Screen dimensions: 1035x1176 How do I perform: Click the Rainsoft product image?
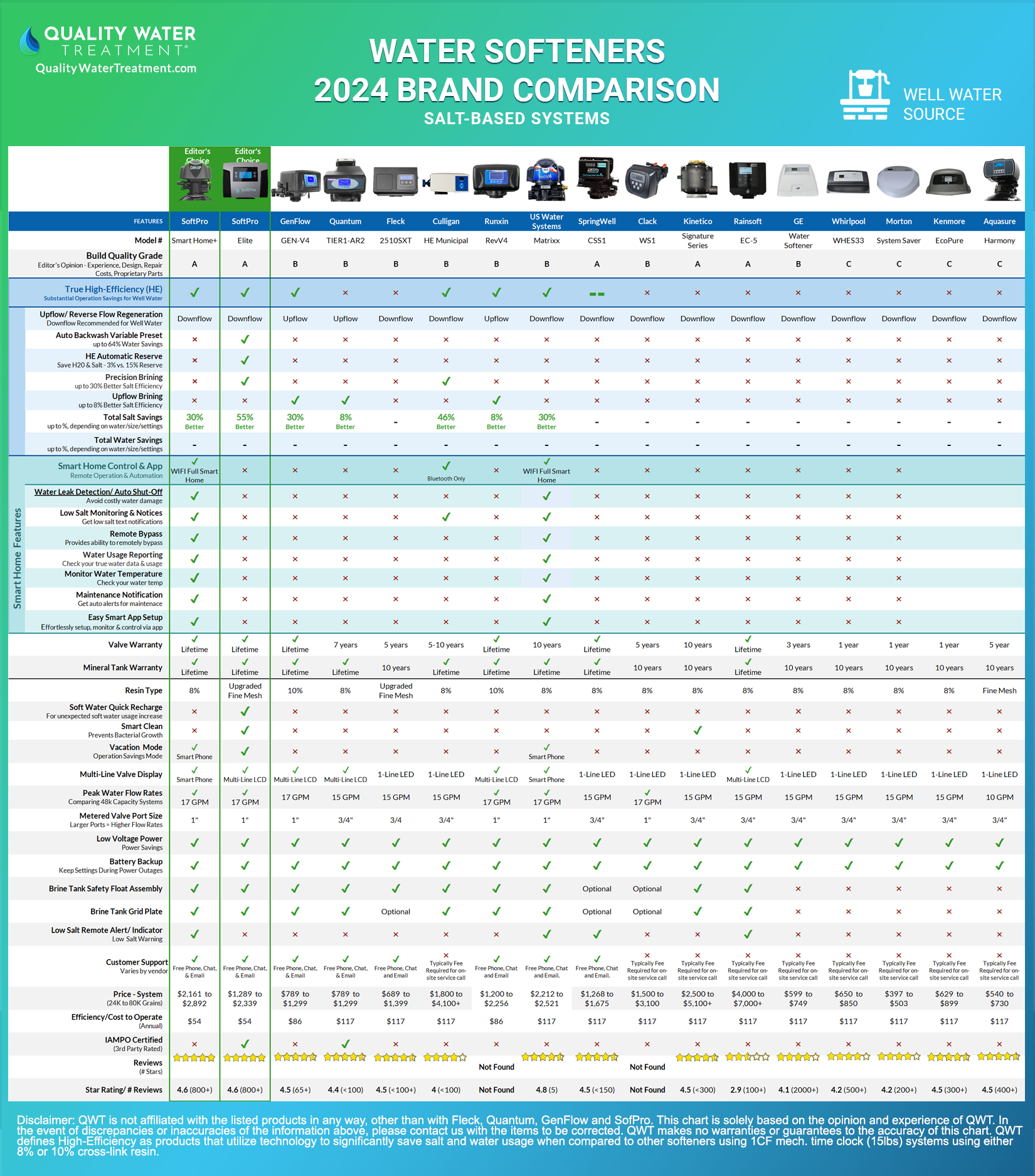(748, 180)
